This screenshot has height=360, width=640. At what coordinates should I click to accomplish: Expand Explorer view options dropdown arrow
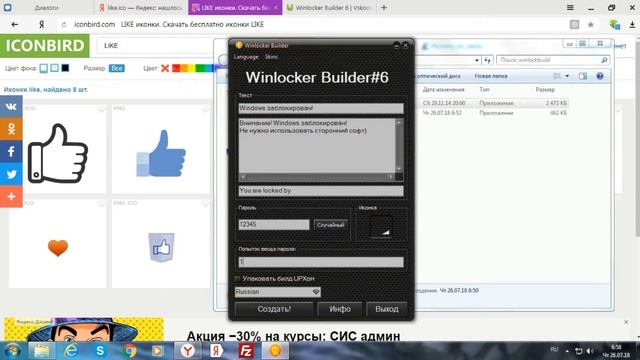tap(567, 76)
